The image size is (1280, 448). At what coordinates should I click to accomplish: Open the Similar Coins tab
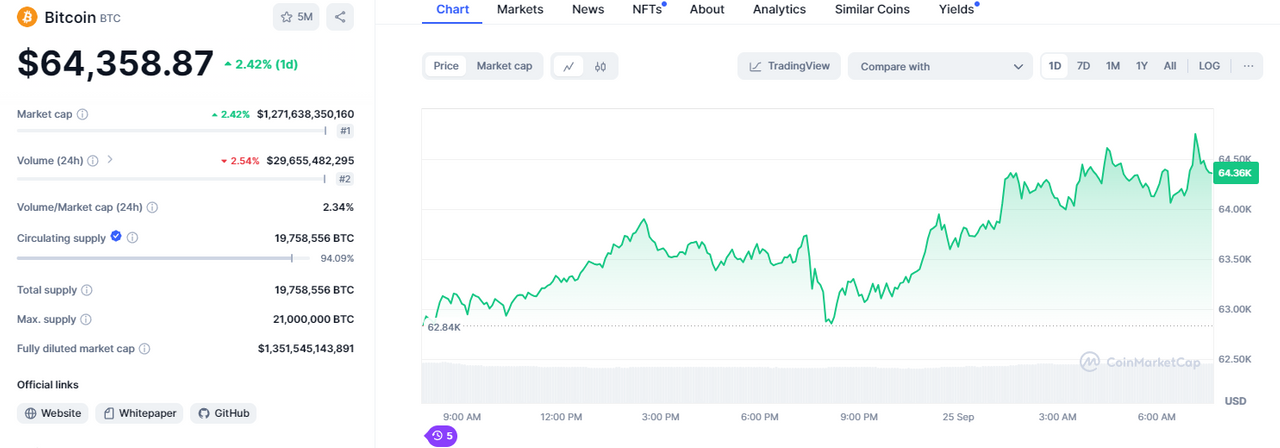872,9
